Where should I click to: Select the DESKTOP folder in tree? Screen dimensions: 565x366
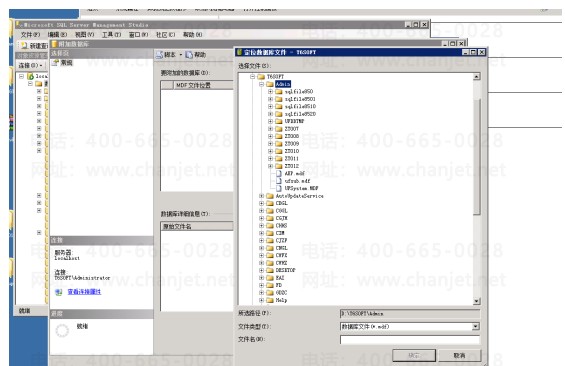(x=285, y=270)
